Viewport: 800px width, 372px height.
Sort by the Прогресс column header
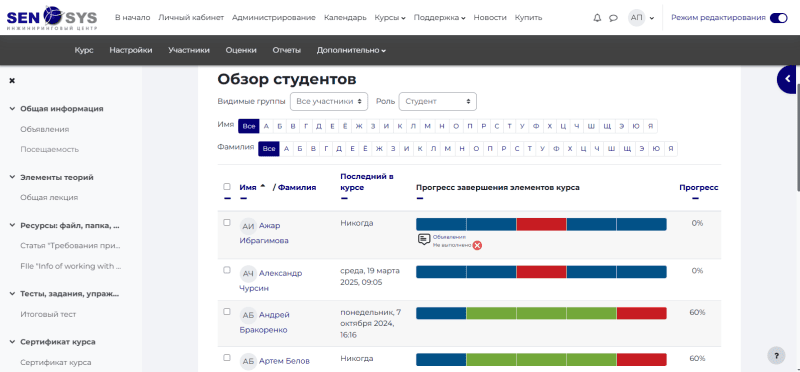[698, 187]
